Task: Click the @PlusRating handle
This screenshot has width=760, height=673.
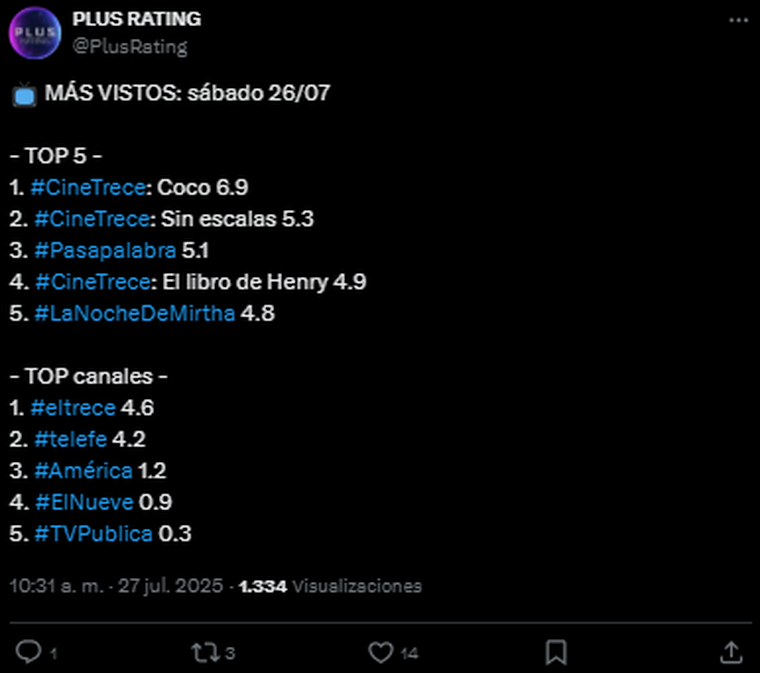Action: [130, 46]
